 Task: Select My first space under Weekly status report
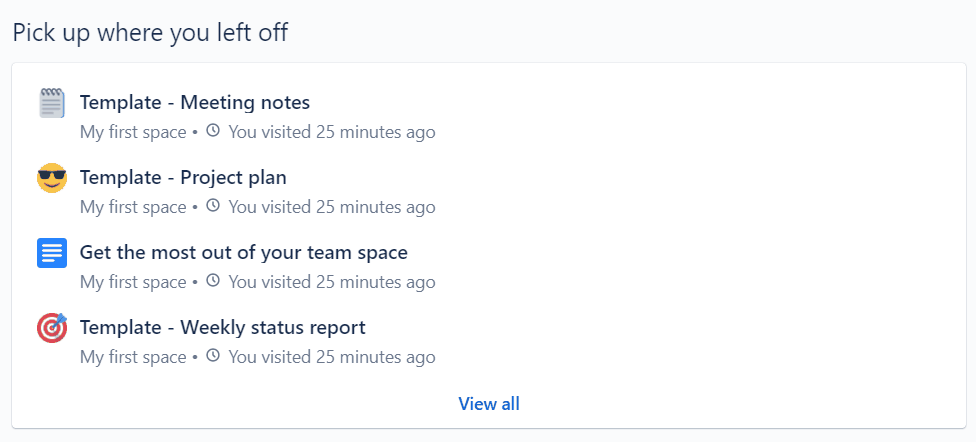pos(133,357)
